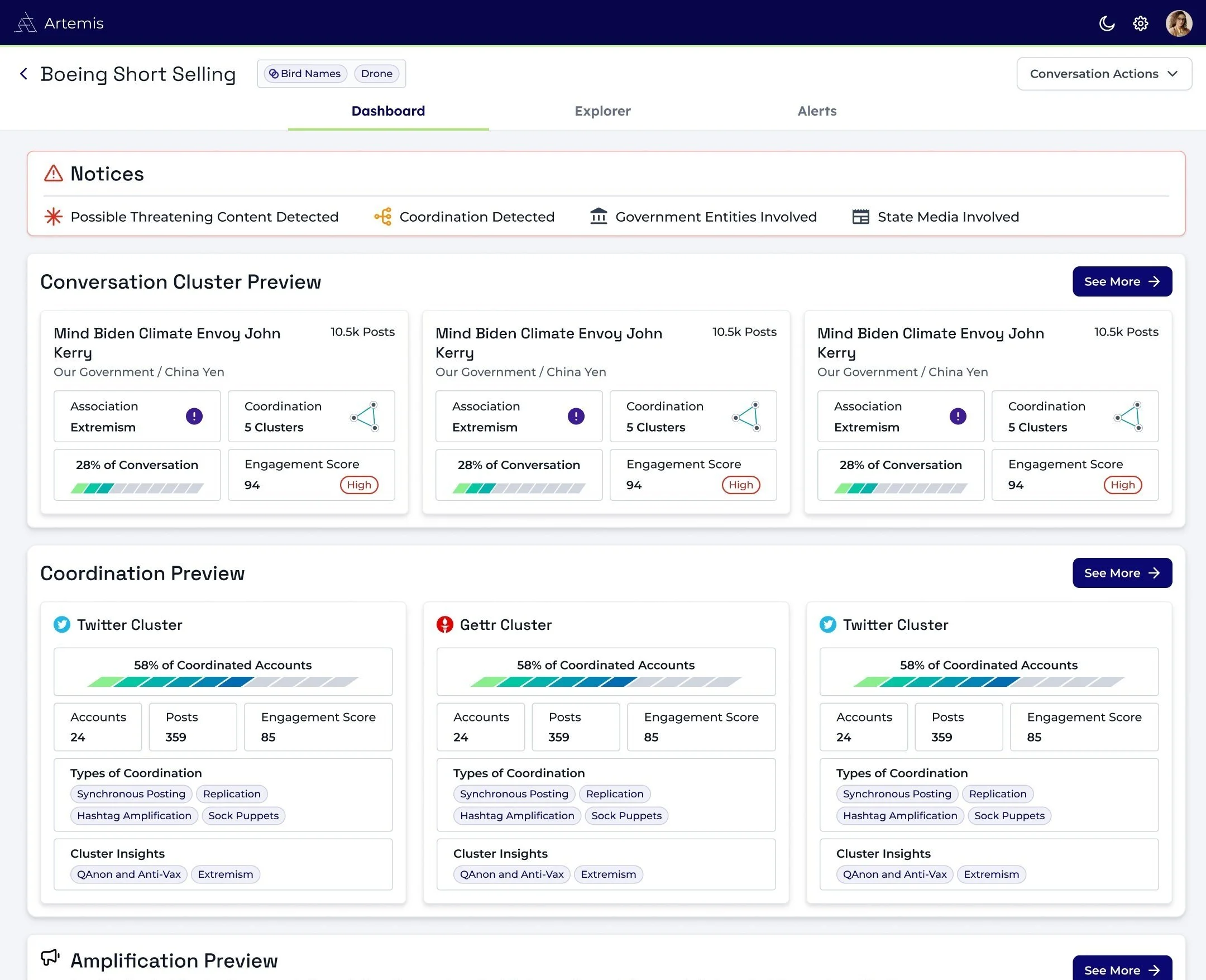
Task: Click Sock Puppets tag in Gettr Cluster
Action: point(626,816)
